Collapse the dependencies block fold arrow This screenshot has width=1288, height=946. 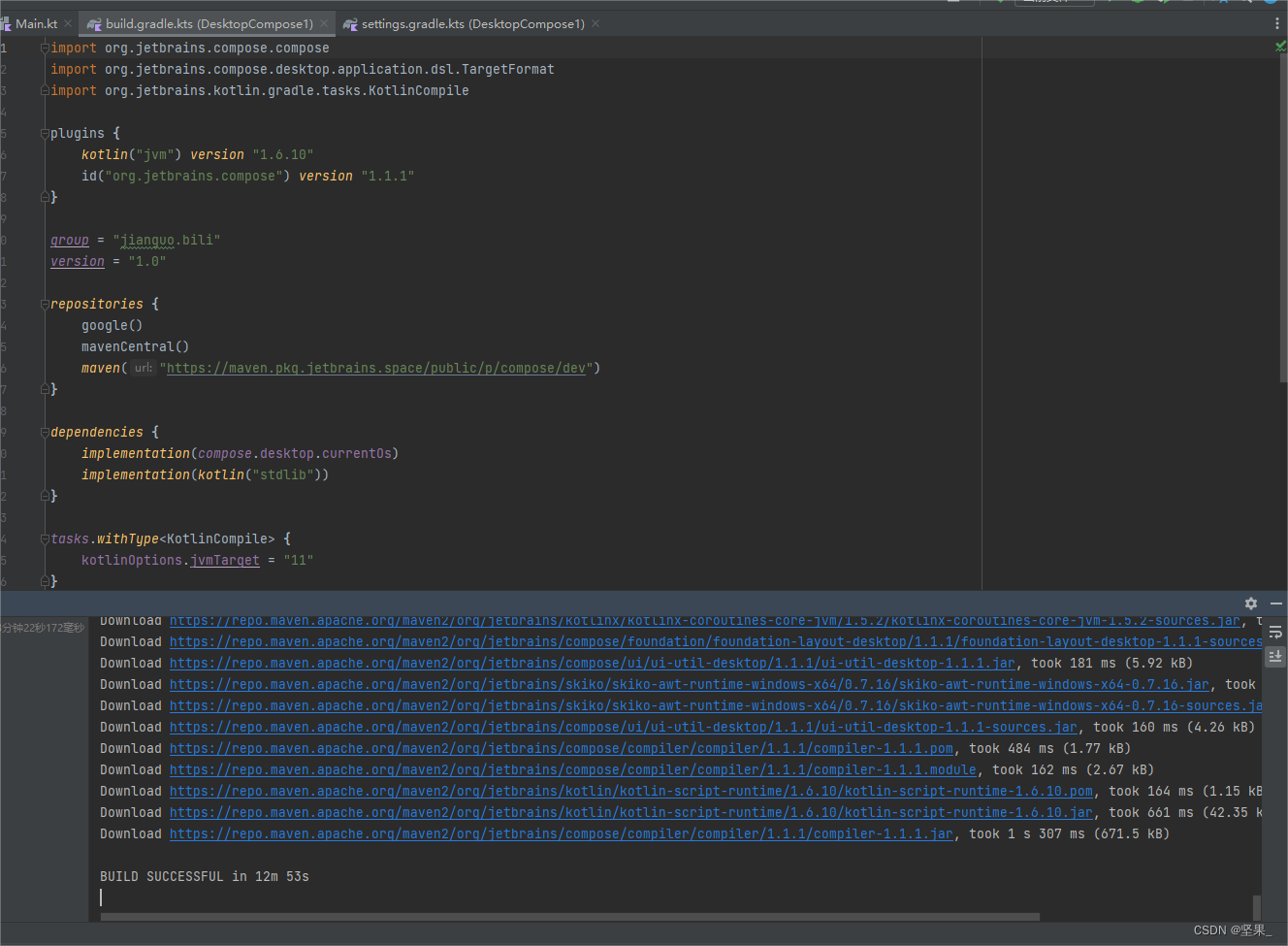point(44,432)
